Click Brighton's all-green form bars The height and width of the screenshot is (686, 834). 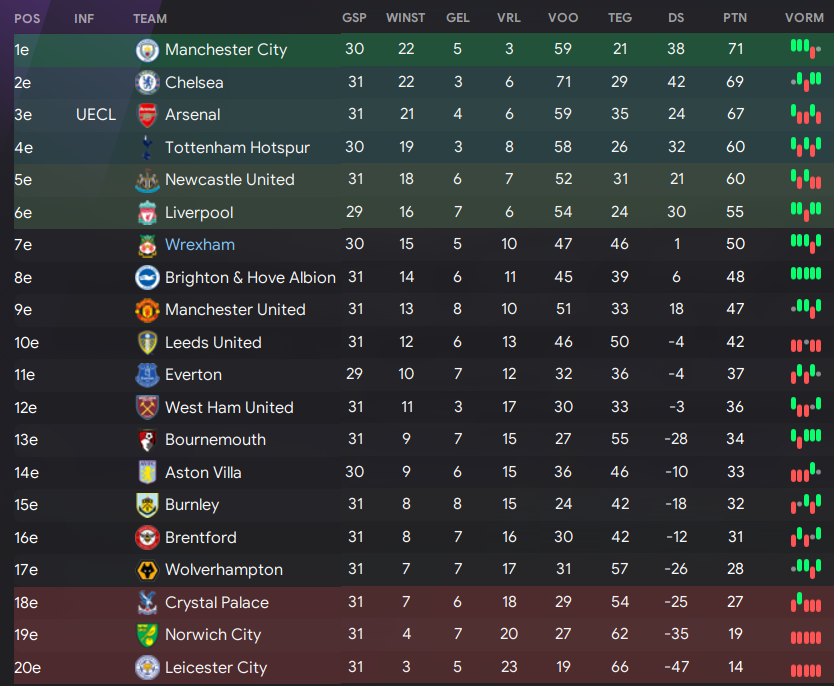pyautogui.click(x=806, y=274)
